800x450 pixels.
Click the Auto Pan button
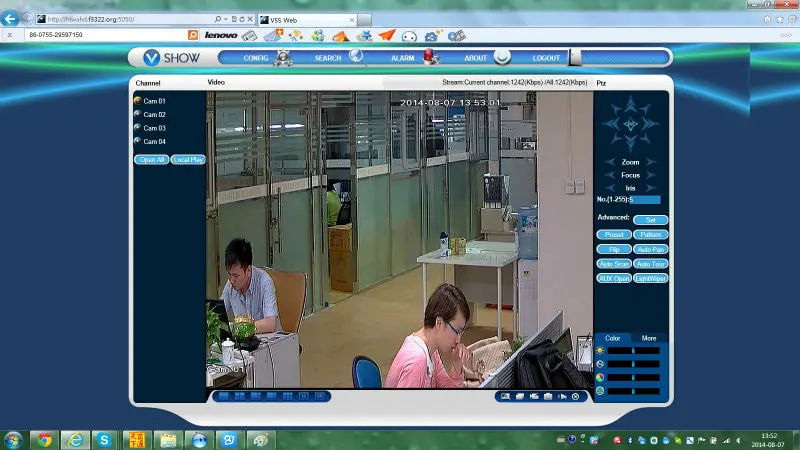[651, 249]
